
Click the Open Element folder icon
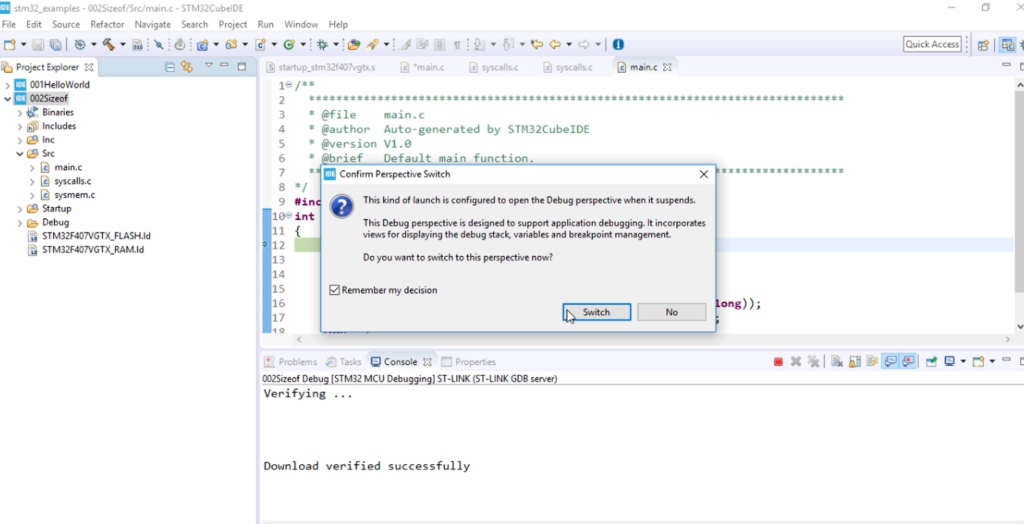(x=353, y=44)
